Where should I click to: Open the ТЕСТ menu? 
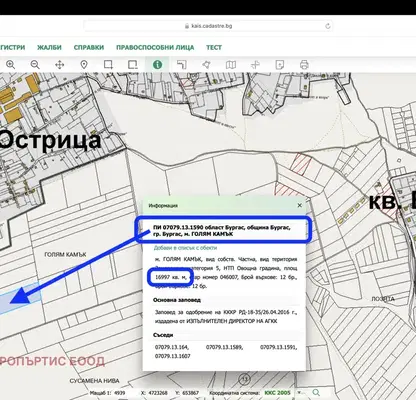[214, 47]
